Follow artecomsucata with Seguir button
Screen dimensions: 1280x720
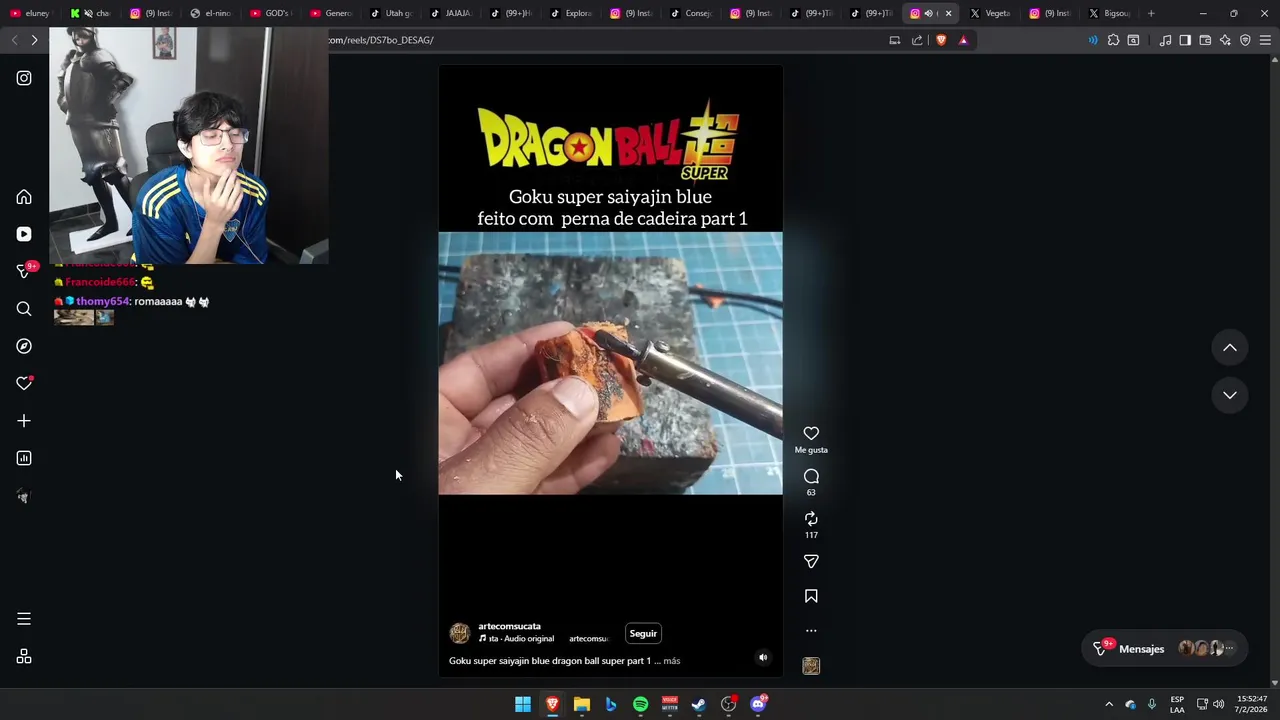click(x=643, y=633)
